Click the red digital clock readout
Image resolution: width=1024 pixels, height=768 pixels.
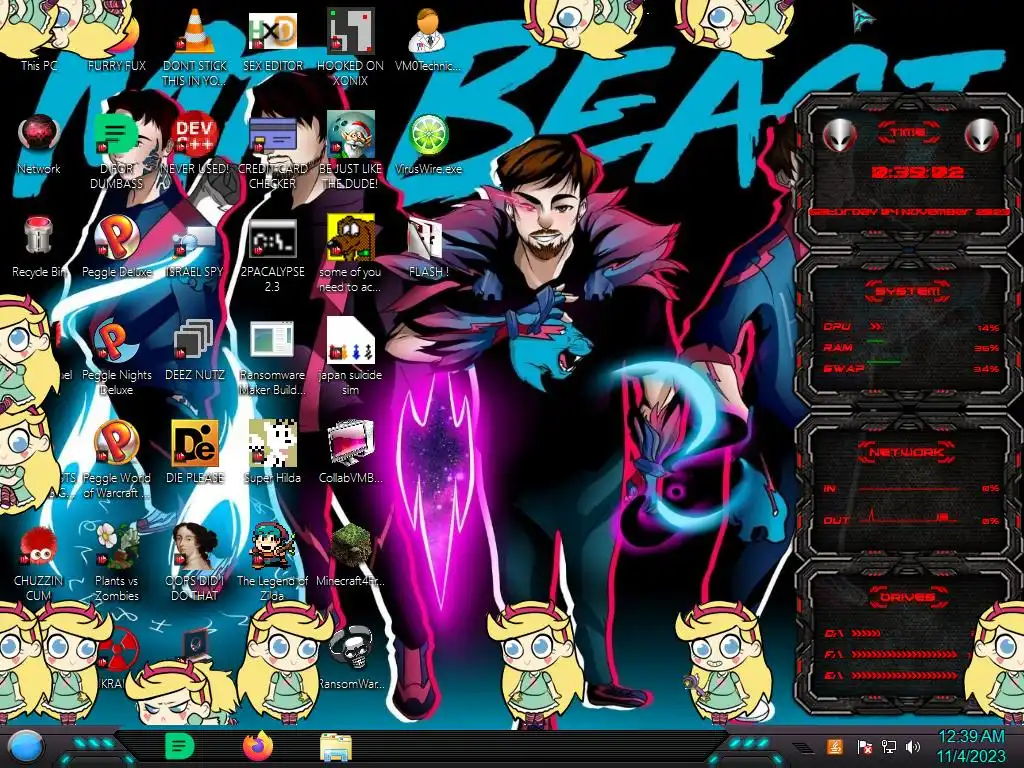coord(918,172)
